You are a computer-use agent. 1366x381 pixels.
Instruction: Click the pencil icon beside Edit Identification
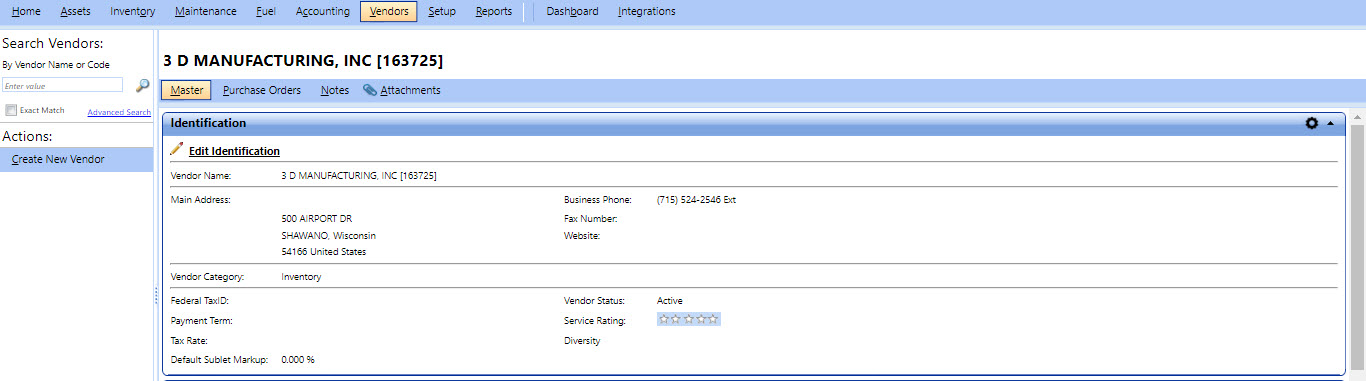(x=177, y=149)
